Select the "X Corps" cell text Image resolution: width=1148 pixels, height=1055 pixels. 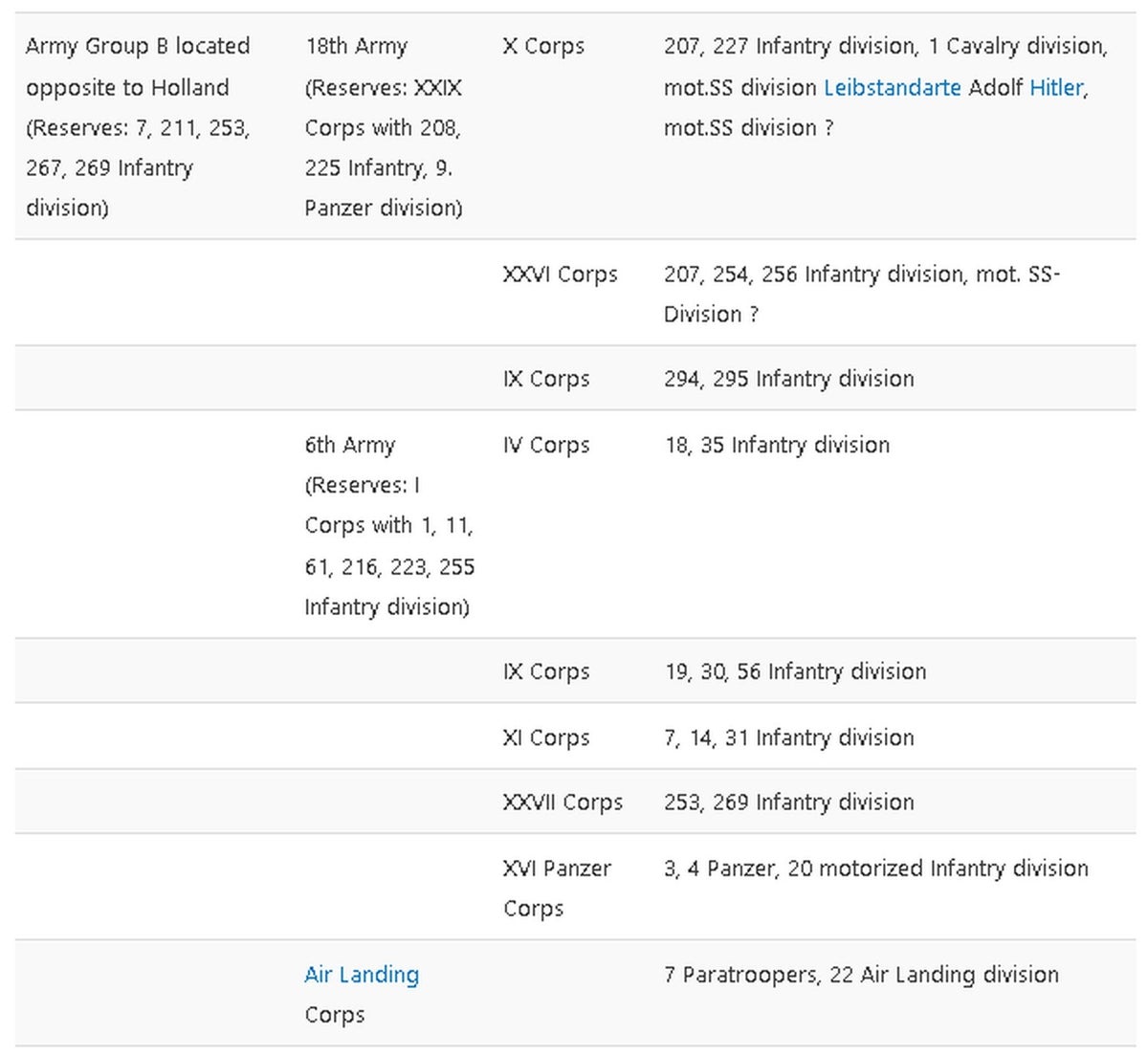[x=543, y=46]
